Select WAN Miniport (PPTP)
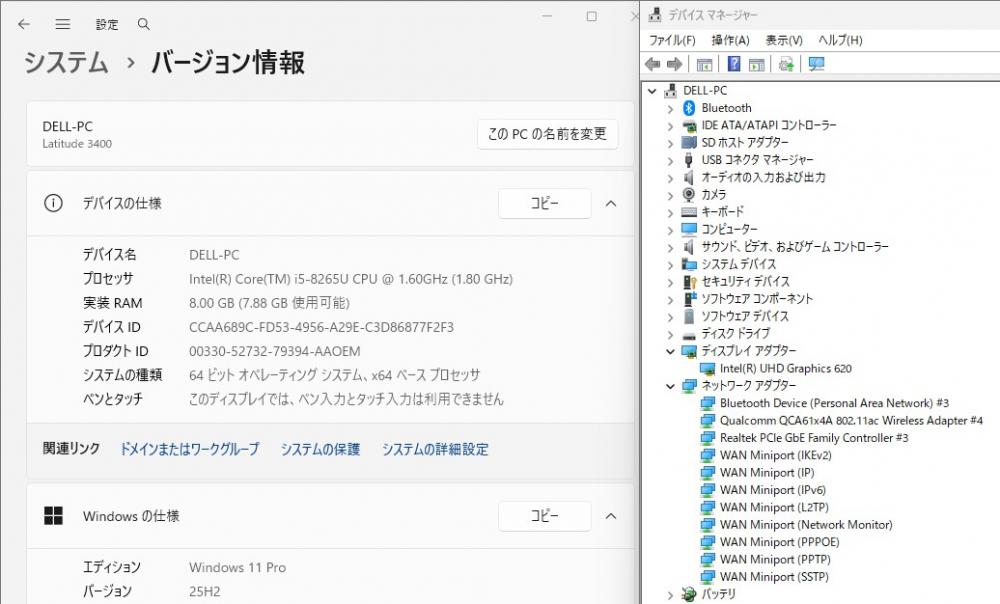 [x=775, y=559]
